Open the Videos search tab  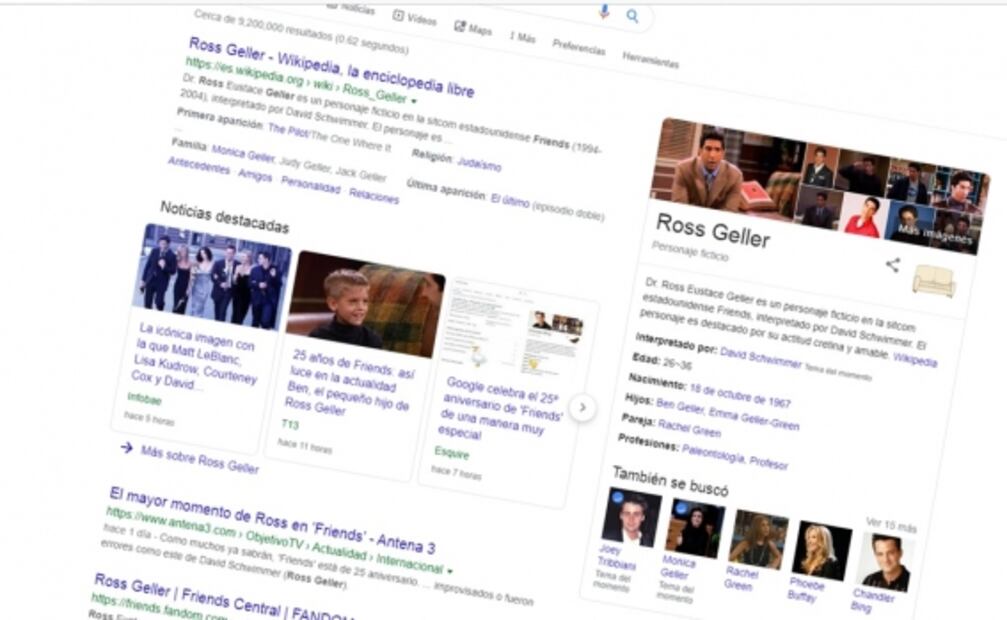414,18
